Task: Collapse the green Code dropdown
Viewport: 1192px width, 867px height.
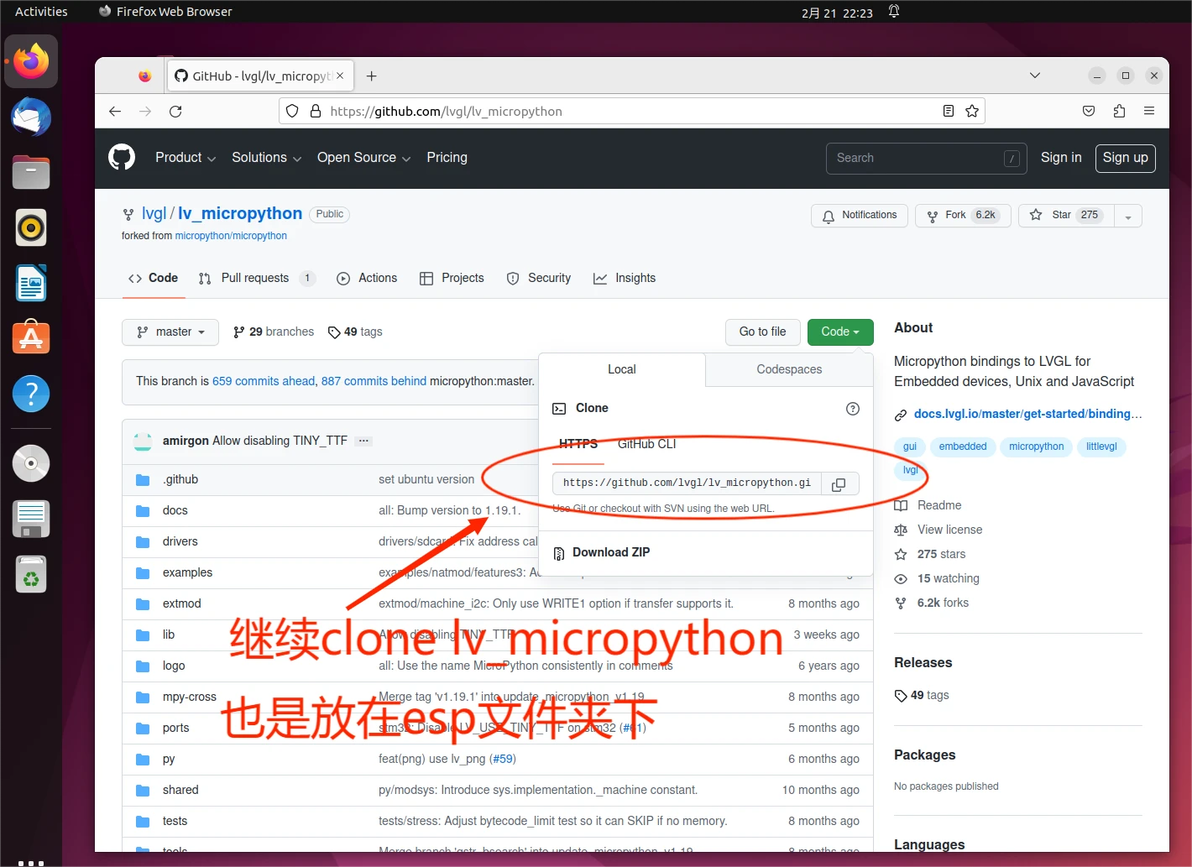Action: coord(840,332)
